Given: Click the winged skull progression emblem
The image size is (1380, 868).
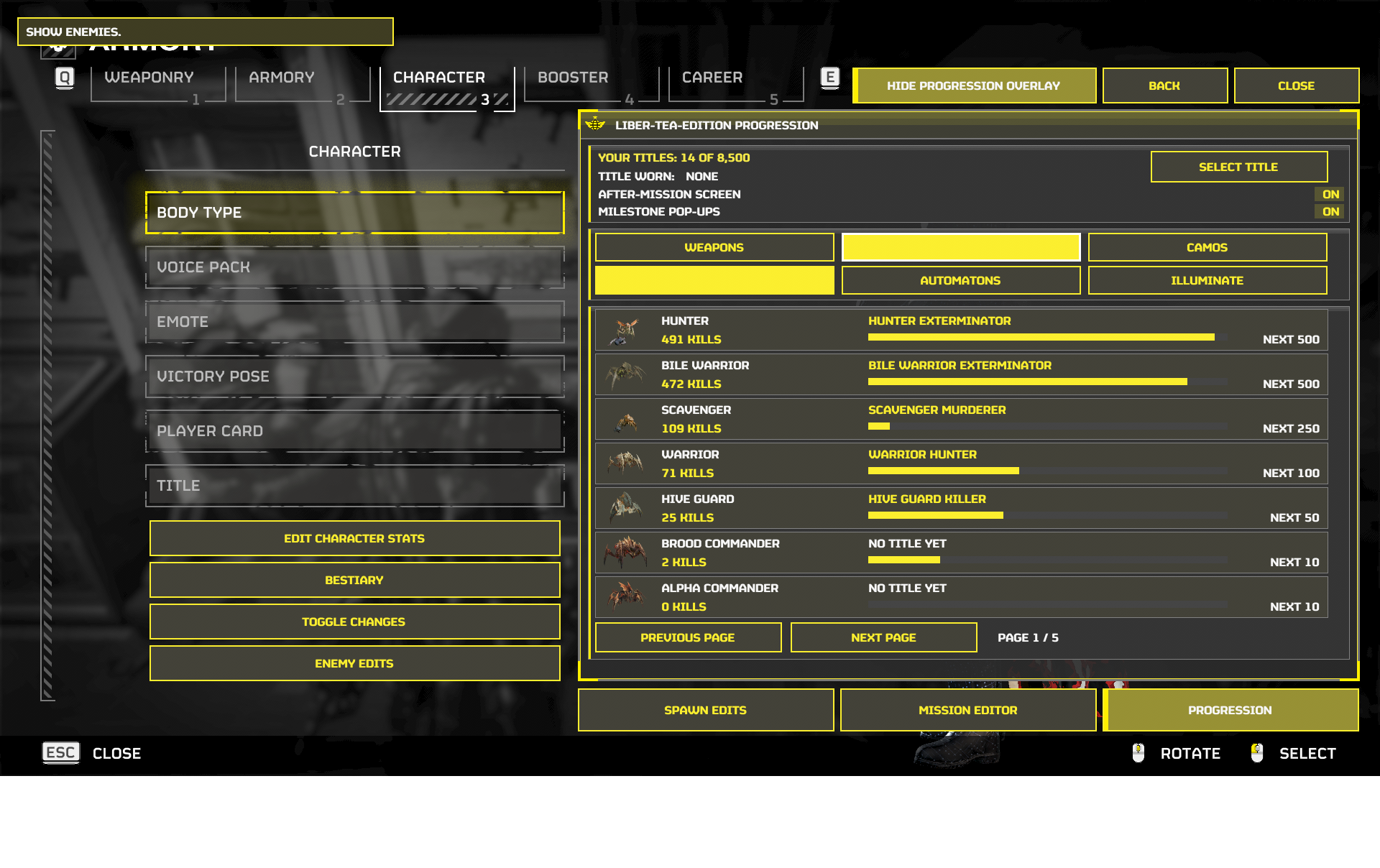Looking at the screenshot, I should pos(595,124).
